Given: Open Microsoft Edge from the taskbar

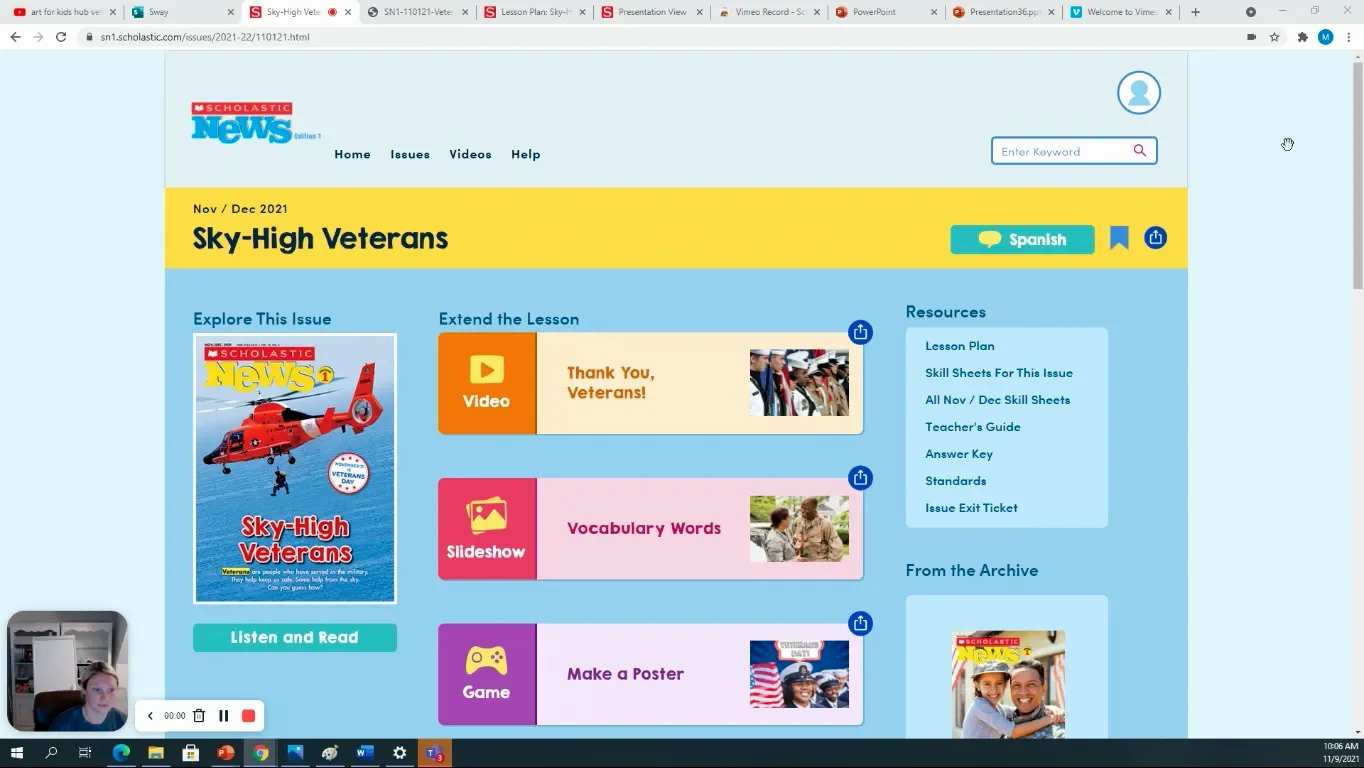Looking at the screenshot, I should click(121, 753).
